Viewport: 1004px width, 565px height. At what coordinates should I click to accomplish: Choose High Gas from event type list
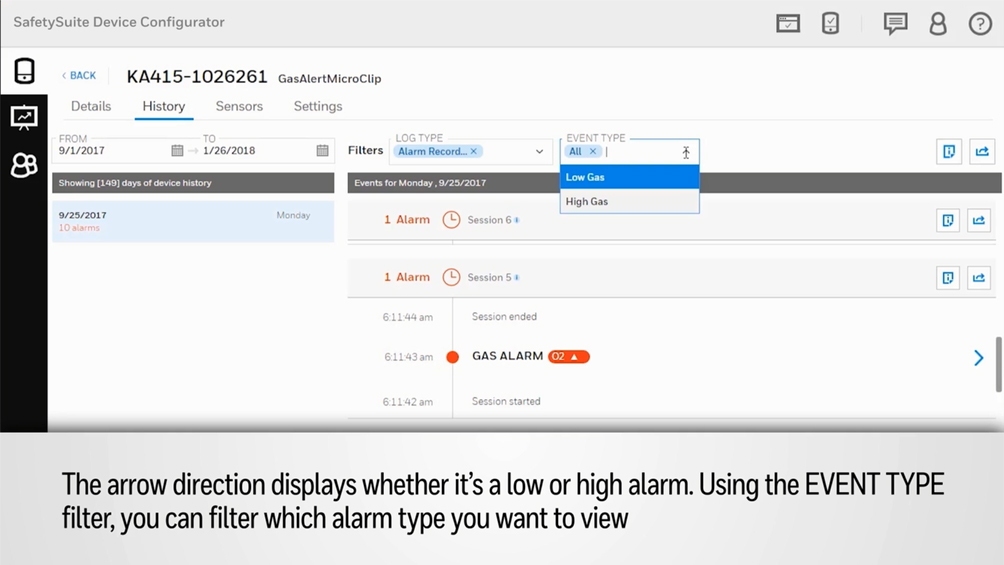(629, 202)
